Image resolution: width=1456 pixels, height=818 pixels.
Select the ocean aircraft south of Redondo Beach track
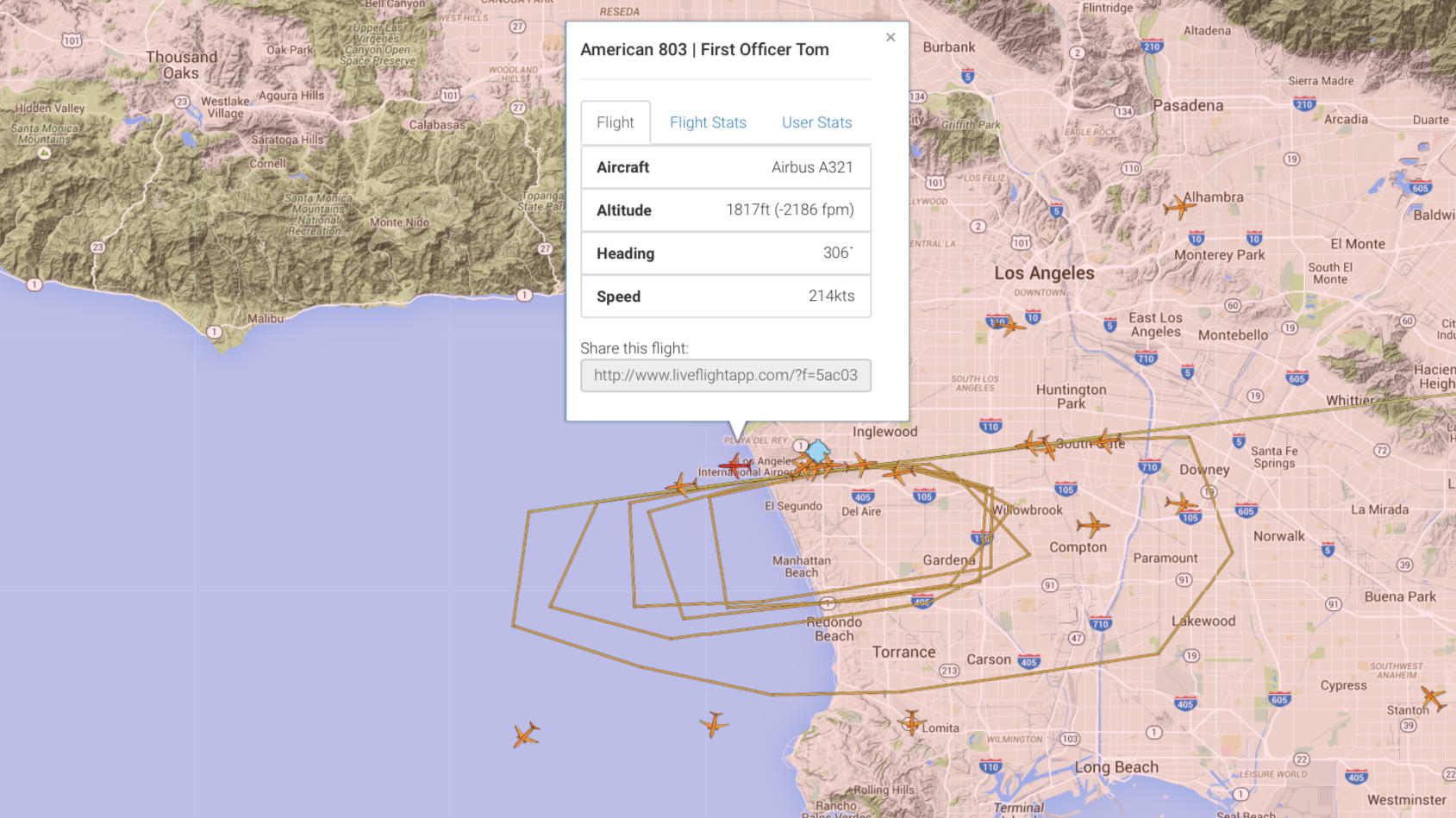click(714, 724)
